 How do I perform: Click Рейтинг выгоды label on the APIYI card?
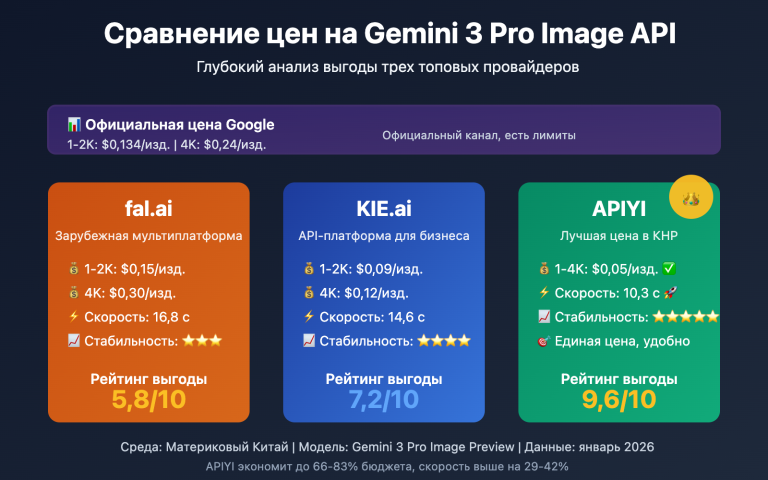(619, 379)
